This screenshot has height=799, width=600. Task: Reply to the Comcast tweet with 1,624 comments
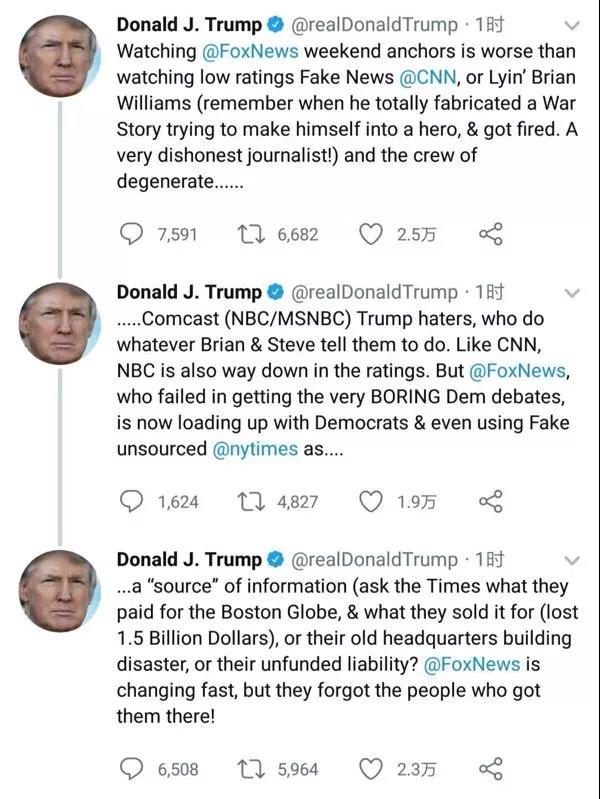tap(131, 501)
